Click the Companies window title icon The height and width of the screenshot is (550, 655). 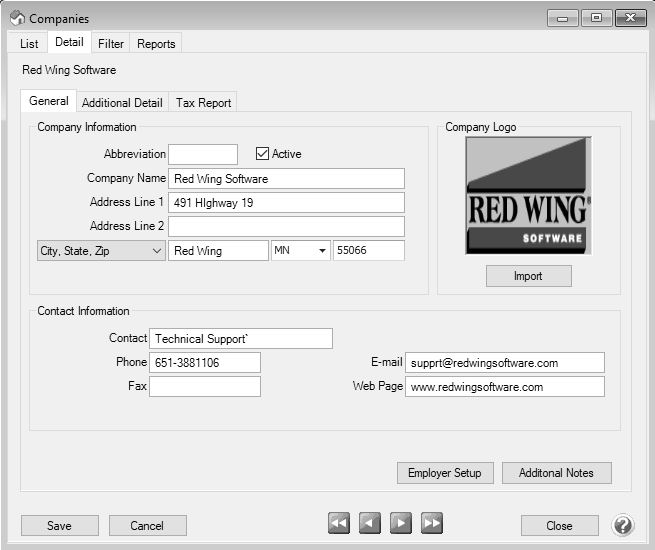point(17,18)
